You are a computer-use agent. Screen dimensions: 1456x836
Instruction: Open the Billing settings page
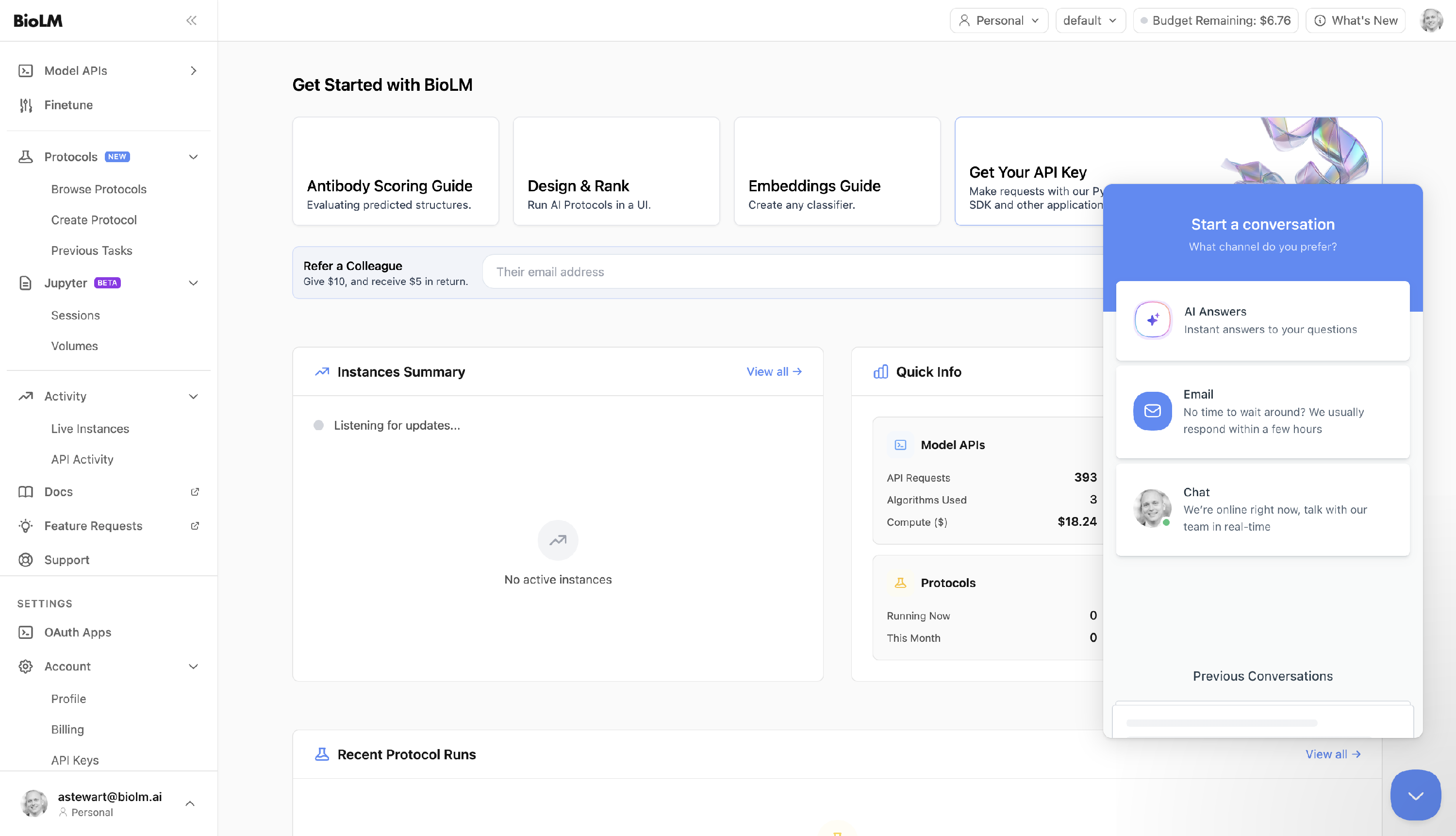(67, 729)
